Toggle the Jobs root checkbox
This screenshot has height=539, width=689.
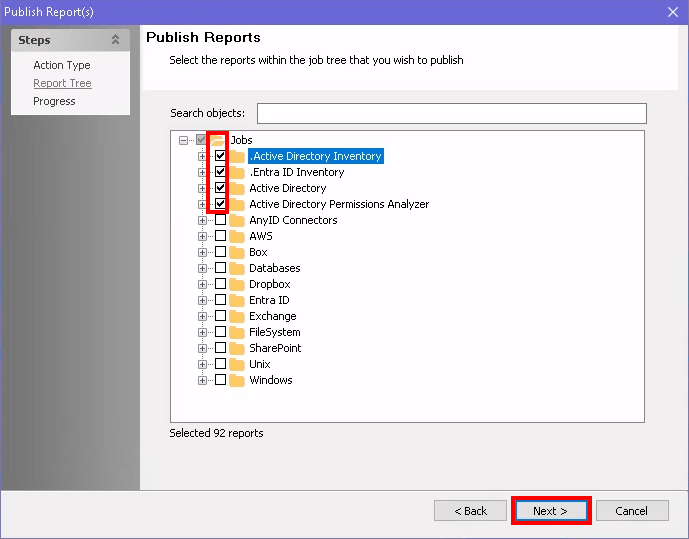point(201,140)
